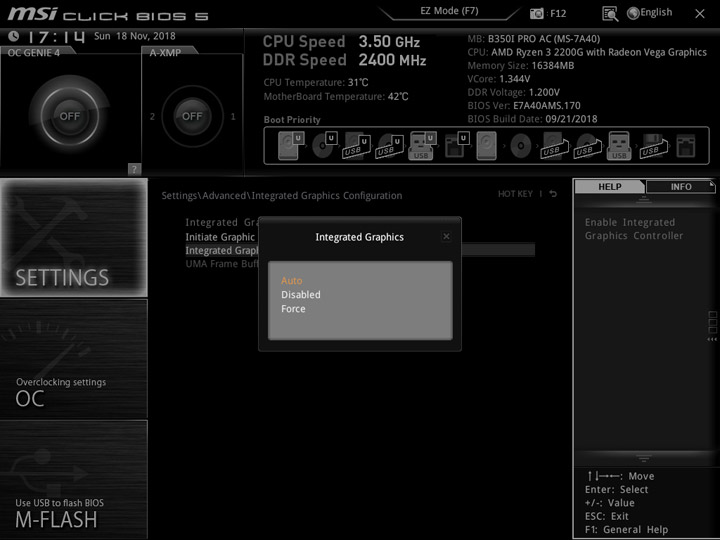Click the date Sun 18 Nov, 2018
Screen dimensions: 720x540
coord(135,36)
